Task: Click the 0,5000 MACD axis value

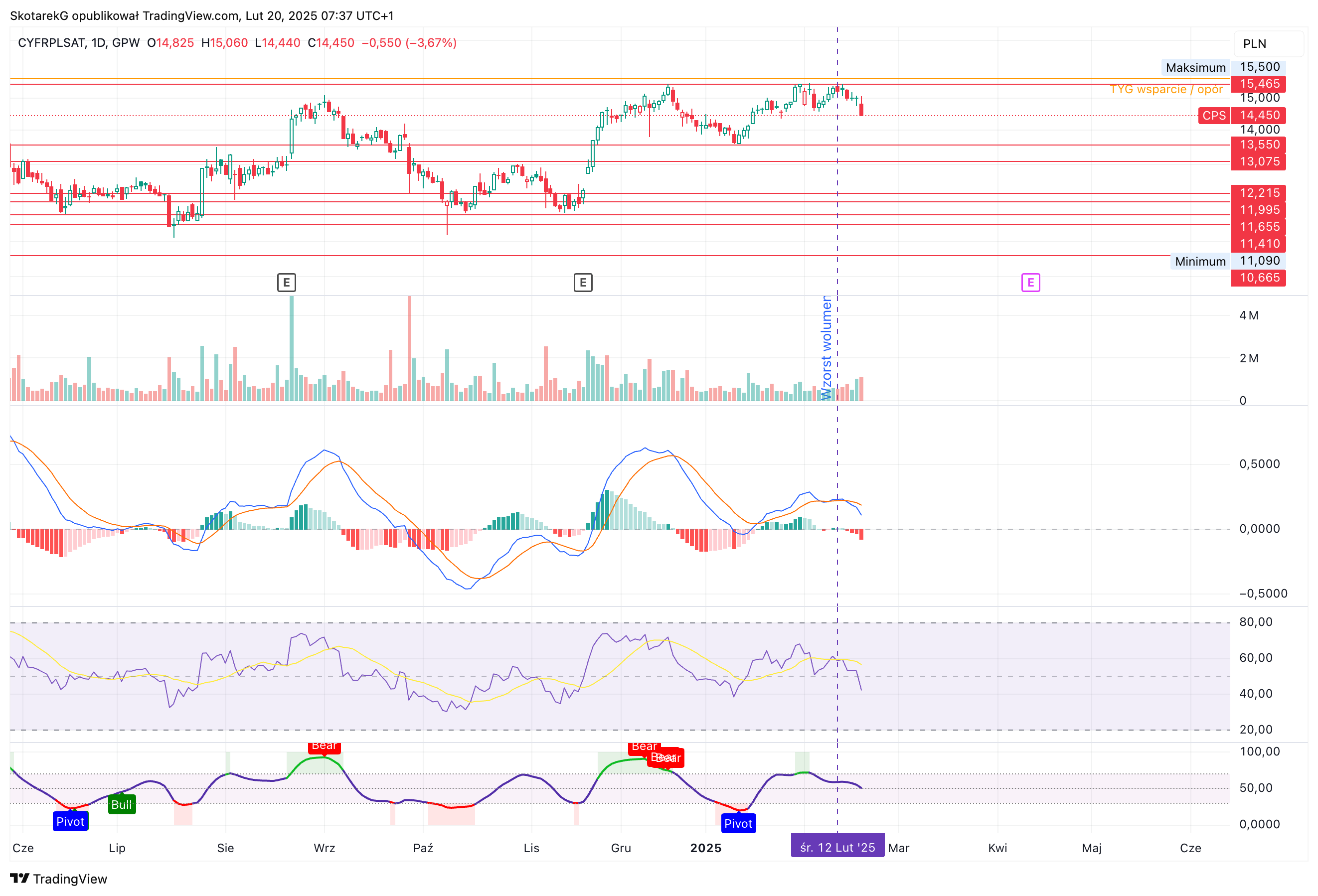Action: click(1259, 464)
